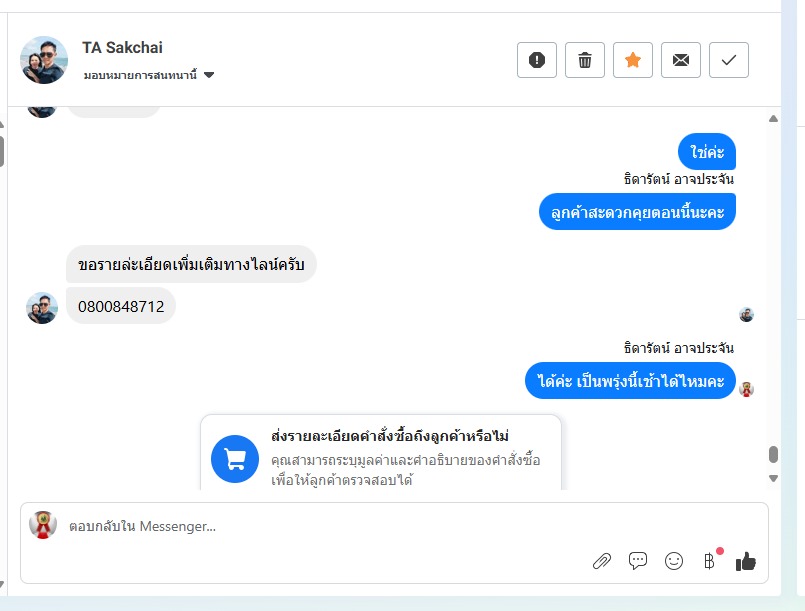Screen dimensions: 805x611
Task: Open the TA Sakchai contact name
Action: 122,48
